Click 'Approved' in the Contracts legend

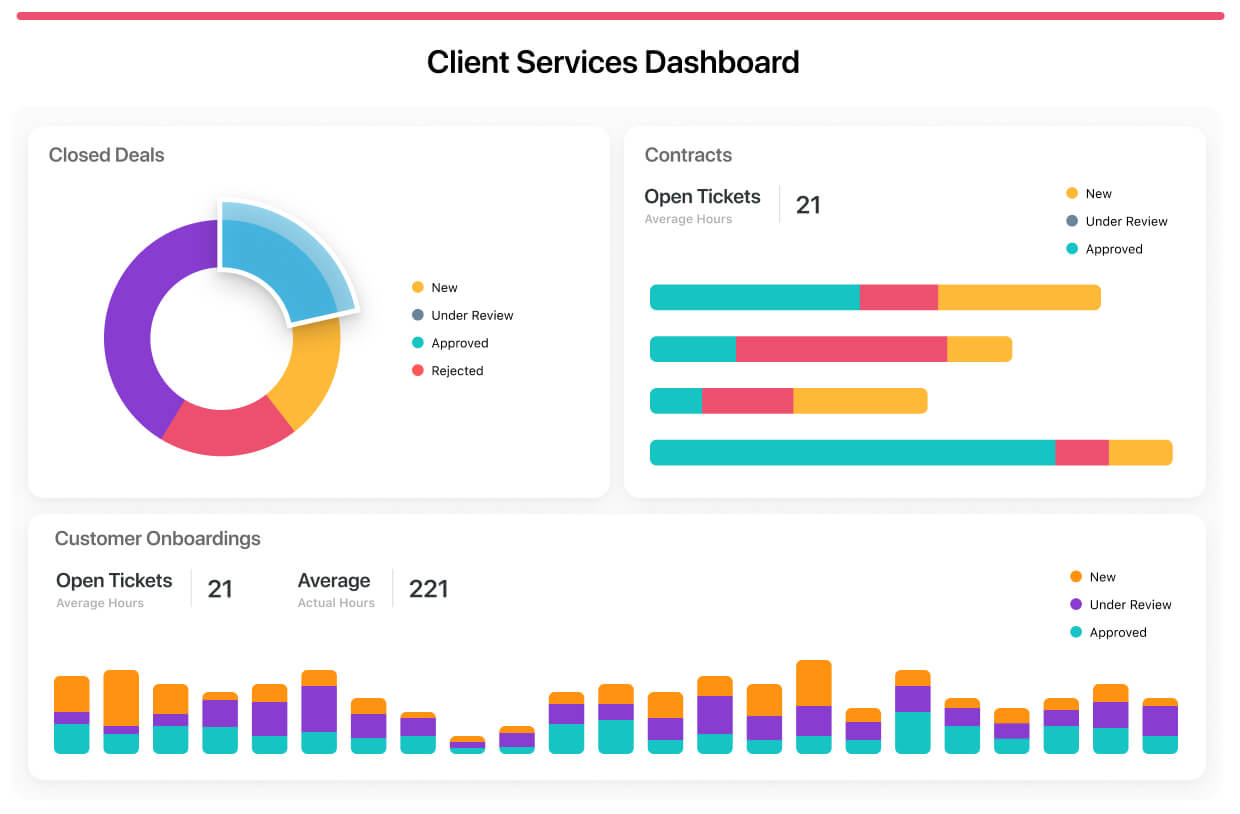[x=1114, y=249]
